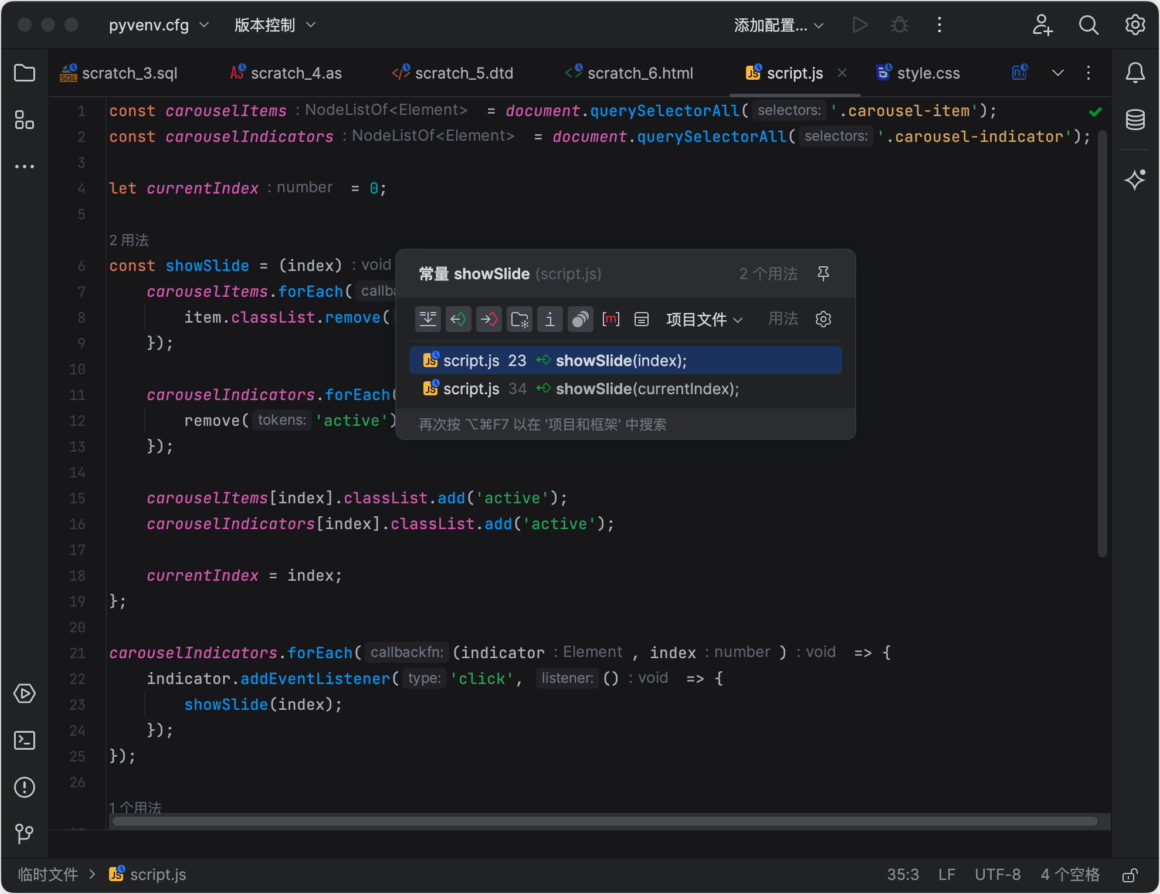Screen dimensions: 1160x894
Task: Open the Terminal tool window
Action: click(24, 740)
